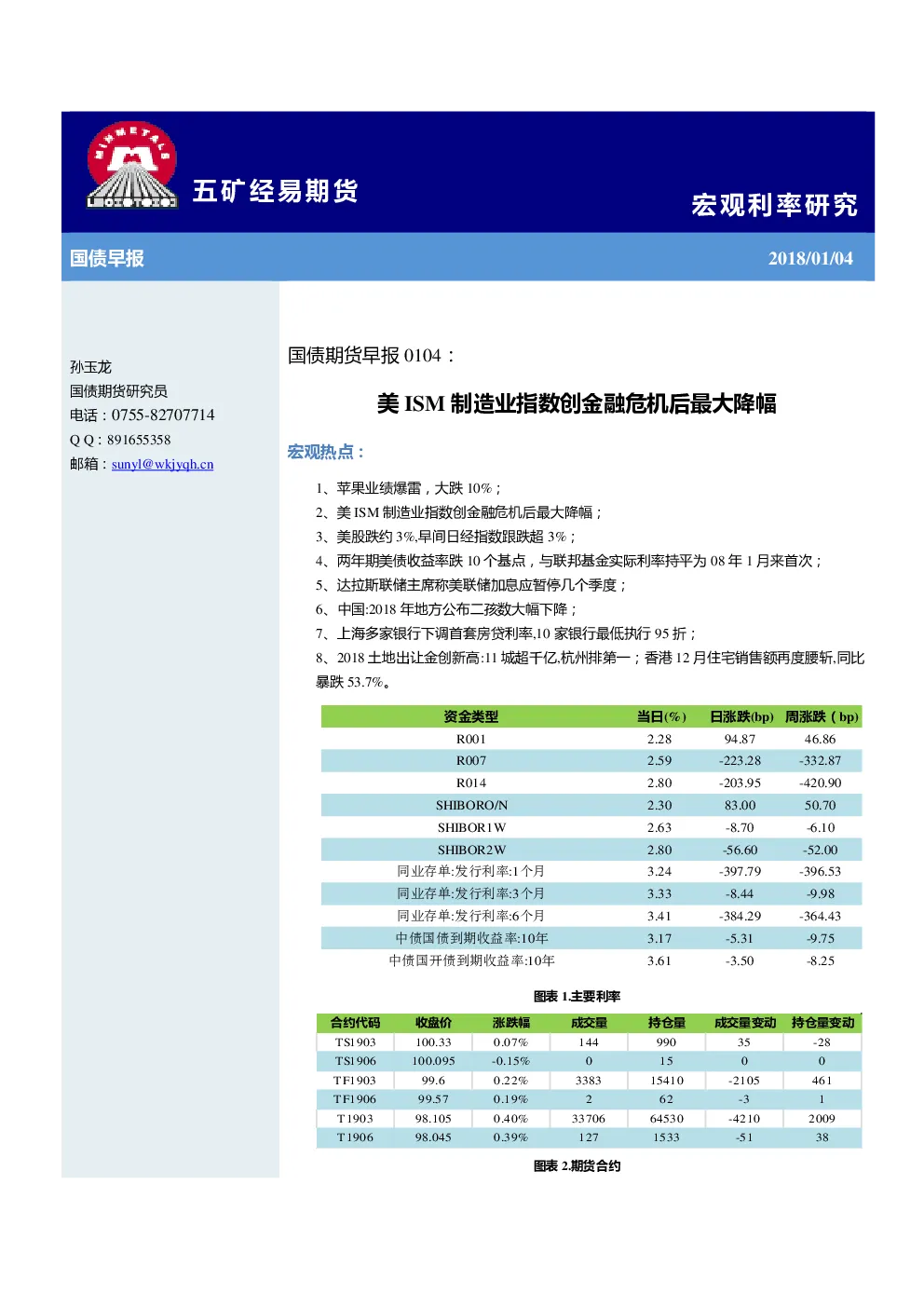Click the 成交量 column header

(589, 1023)
